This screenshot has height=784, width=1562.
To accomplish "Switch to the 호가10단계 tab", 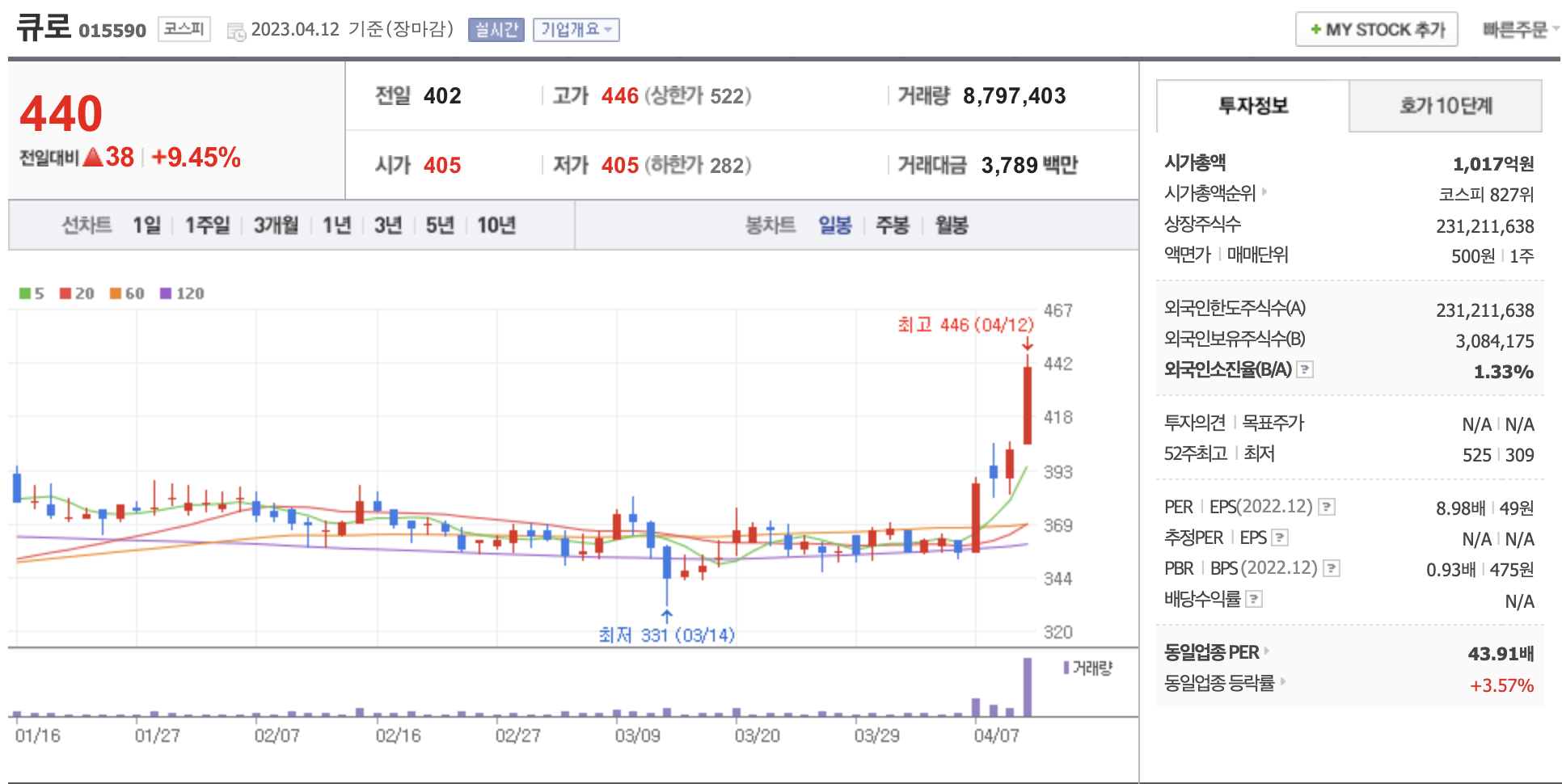I will pos(1445,106).
